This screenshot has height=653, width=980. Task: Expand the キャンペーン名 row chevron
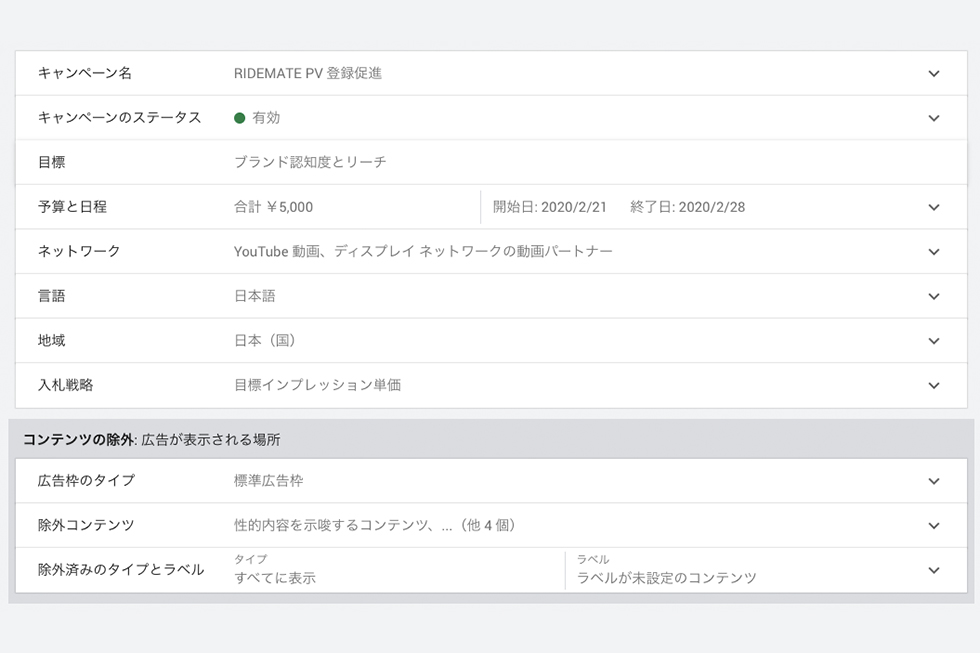934,74
